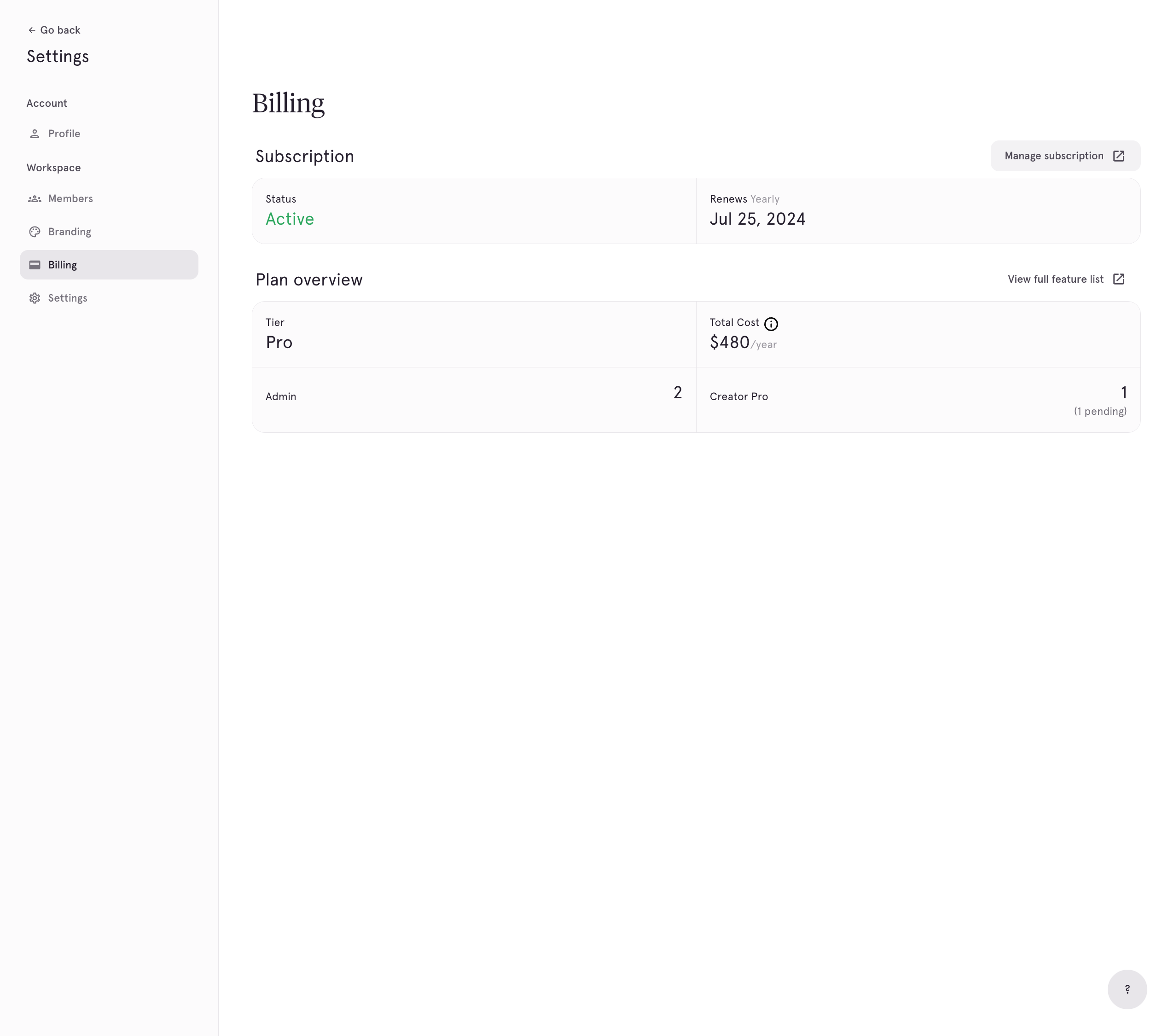This screenshot has width=1174, height=1036.
Task: Click the (1 pending) text
Action: 1100,411
